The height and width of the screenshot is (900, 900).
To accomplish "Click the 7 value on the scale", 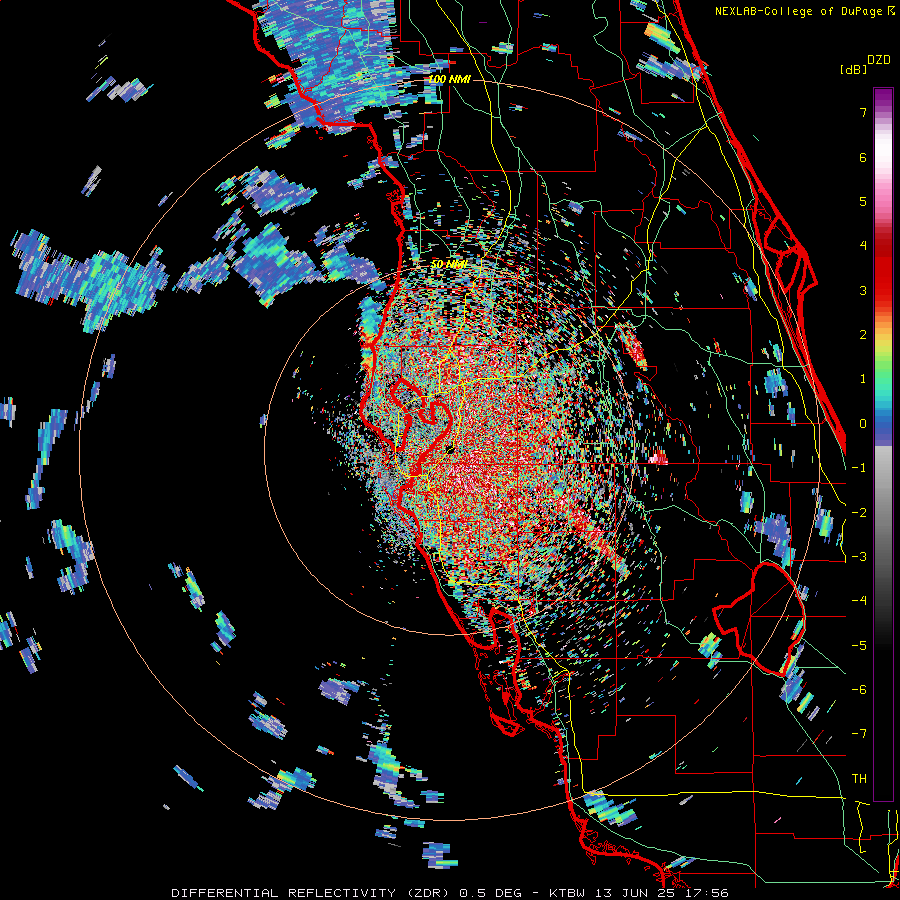I will click(863, 112).
